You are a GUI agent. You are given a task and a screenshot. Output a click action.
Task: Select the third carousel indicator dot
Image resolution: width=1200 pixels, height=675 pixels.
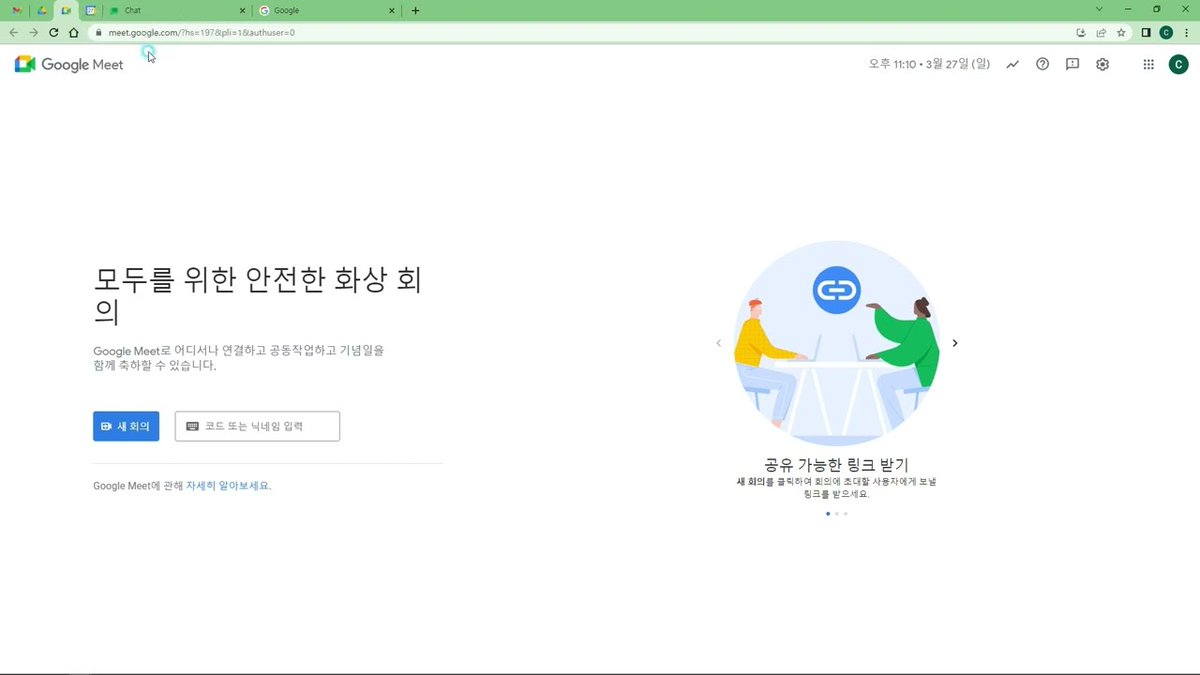tap(845, 513)
